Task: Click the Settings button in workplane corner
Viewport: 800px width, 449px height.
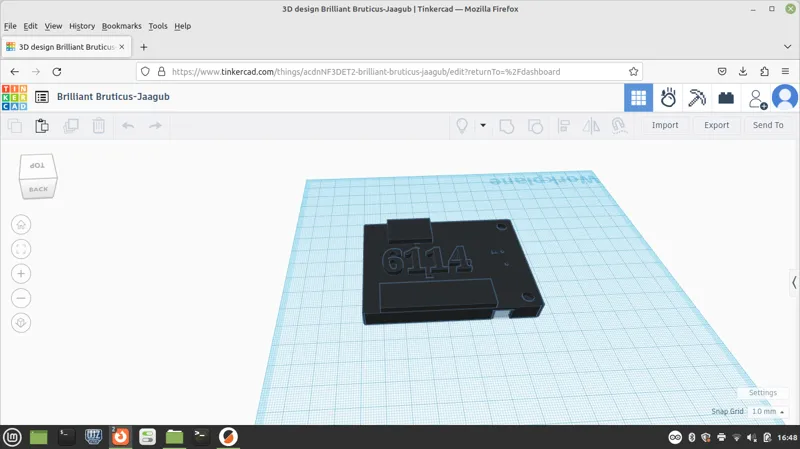Action: pyautogui.click(x=763, y=392)
